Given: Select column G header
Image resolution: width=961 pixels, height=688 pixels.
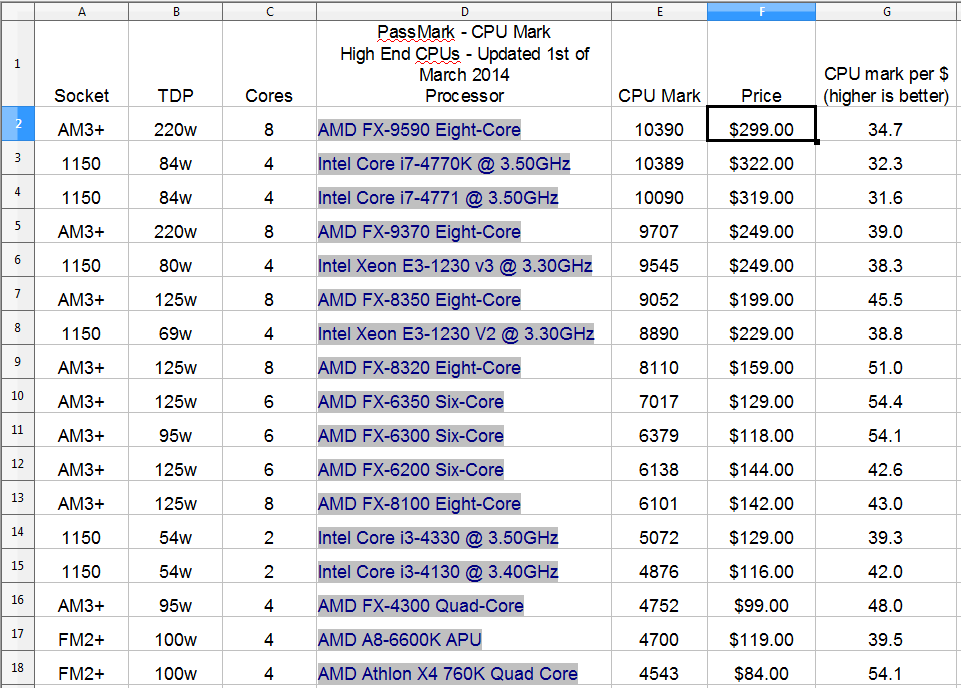Looking at the screenshot, I should 887,12.
